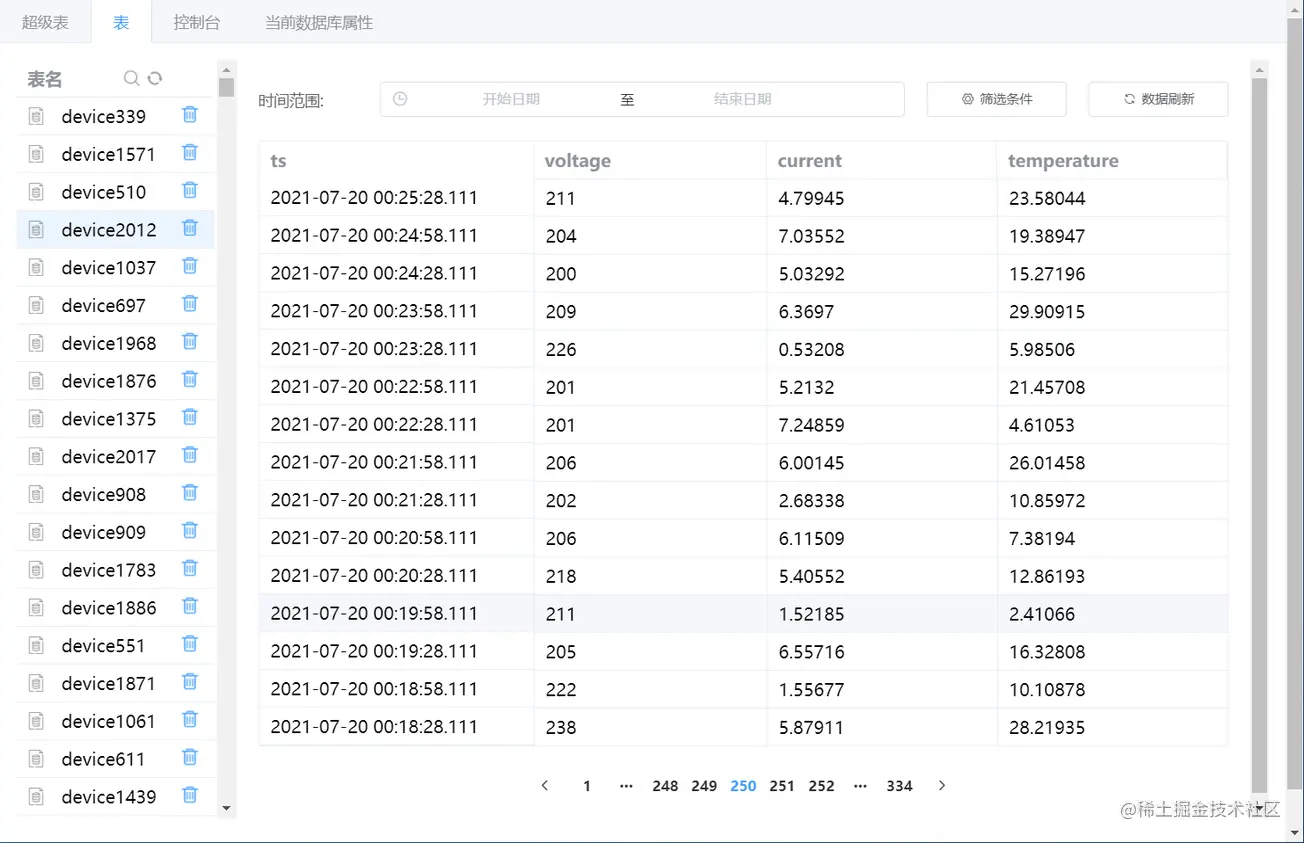Delete table device1571 via trash icon
Image resolution: width=1304 pixels, height=843 pixels.
tap(190, 153)
